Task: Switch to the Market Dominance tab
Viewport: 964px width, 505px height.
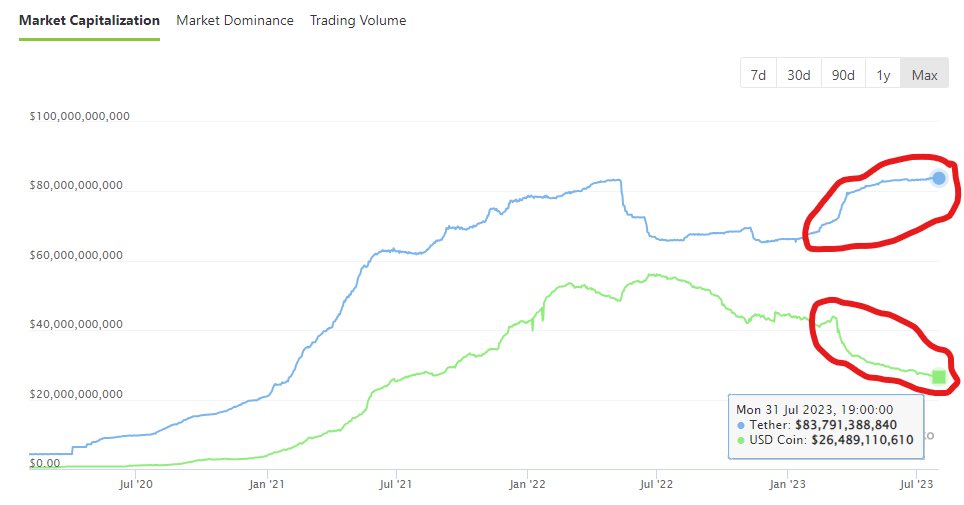Action: tap(235, 20)
